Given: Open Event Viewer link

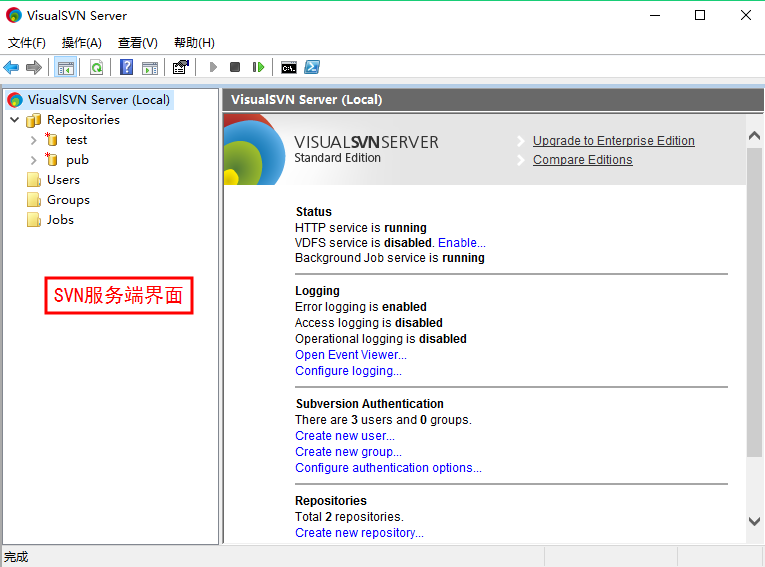Looking at the screenshot, I should (351, 355).
